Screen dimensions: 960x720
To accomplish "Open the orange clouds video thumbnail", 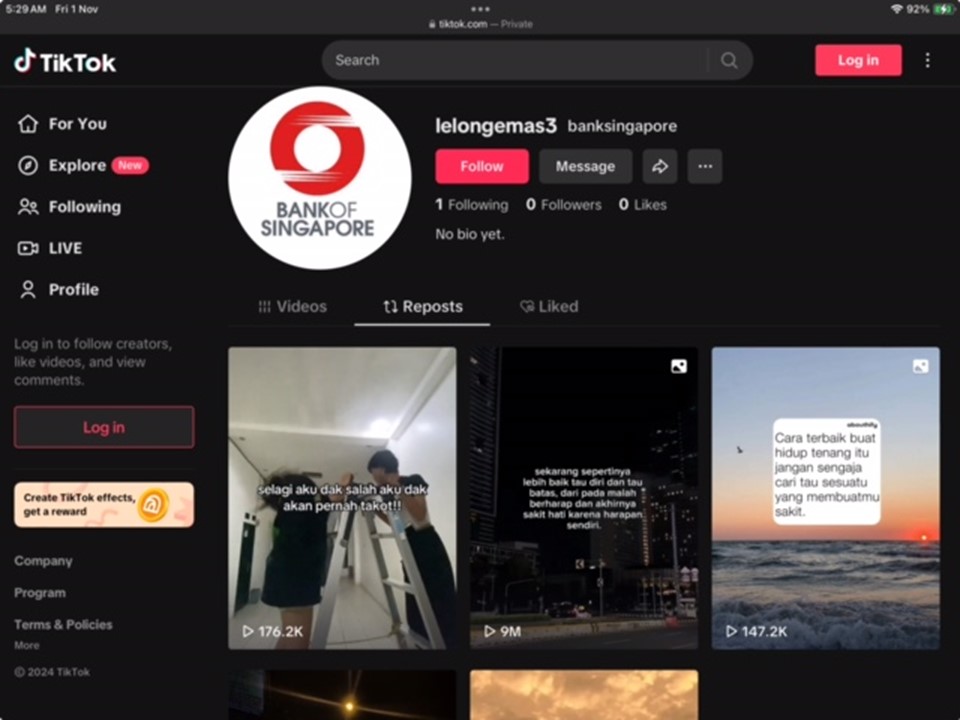I will pyautogui.click(x=583, y=695).
